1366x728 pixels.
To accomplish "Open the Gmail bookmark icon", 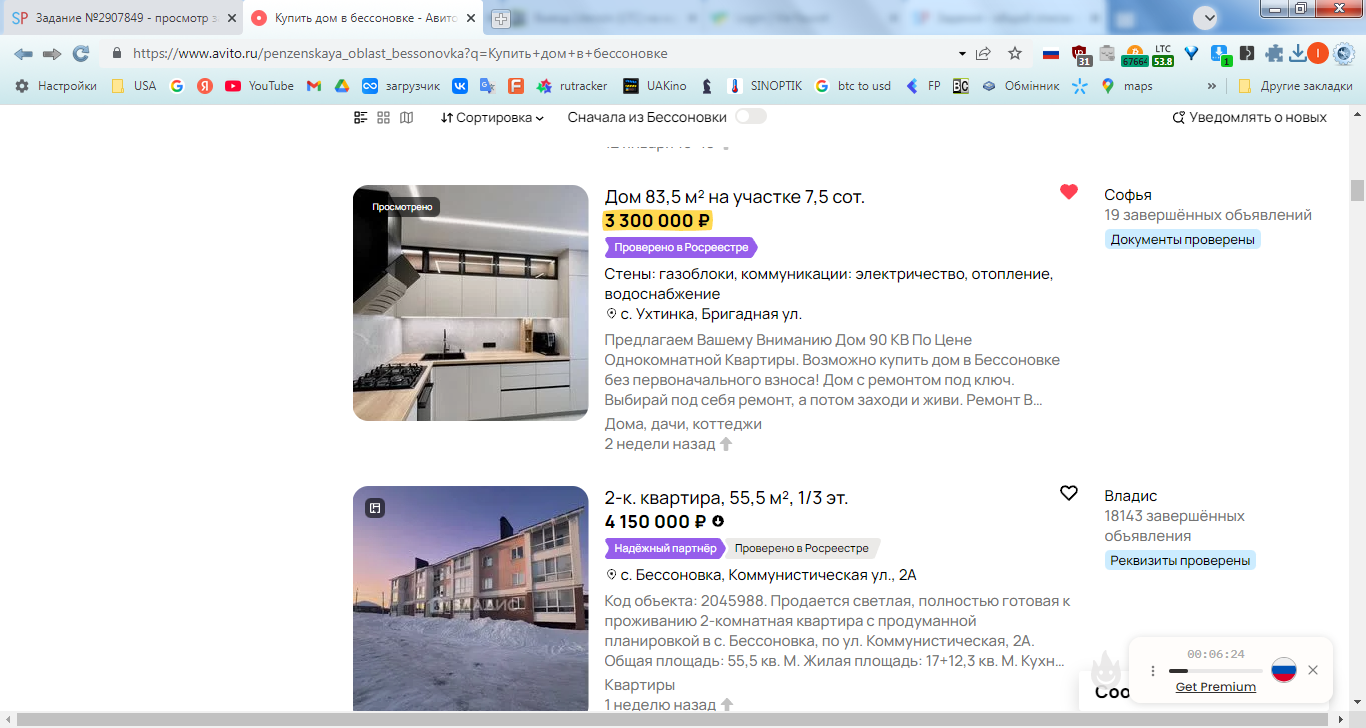I will pos(314,86).
